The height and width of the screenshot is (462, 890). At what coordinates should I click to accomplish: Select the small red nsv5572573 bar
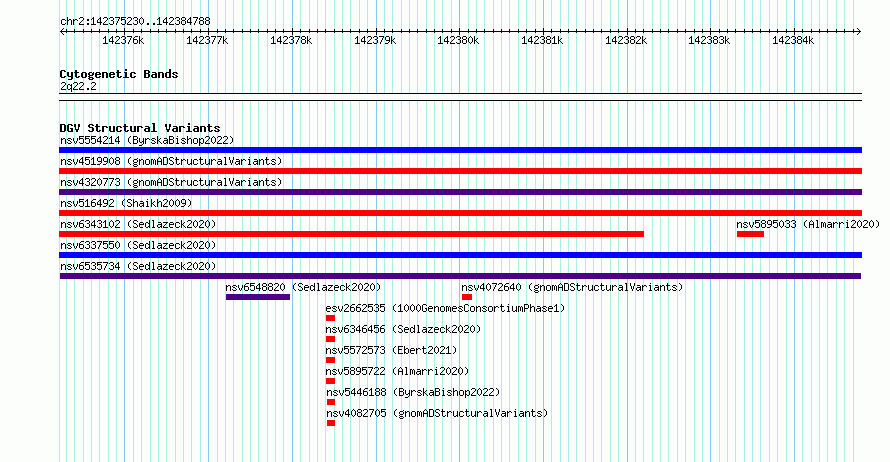pyautogui.click(x=330, y=360)
